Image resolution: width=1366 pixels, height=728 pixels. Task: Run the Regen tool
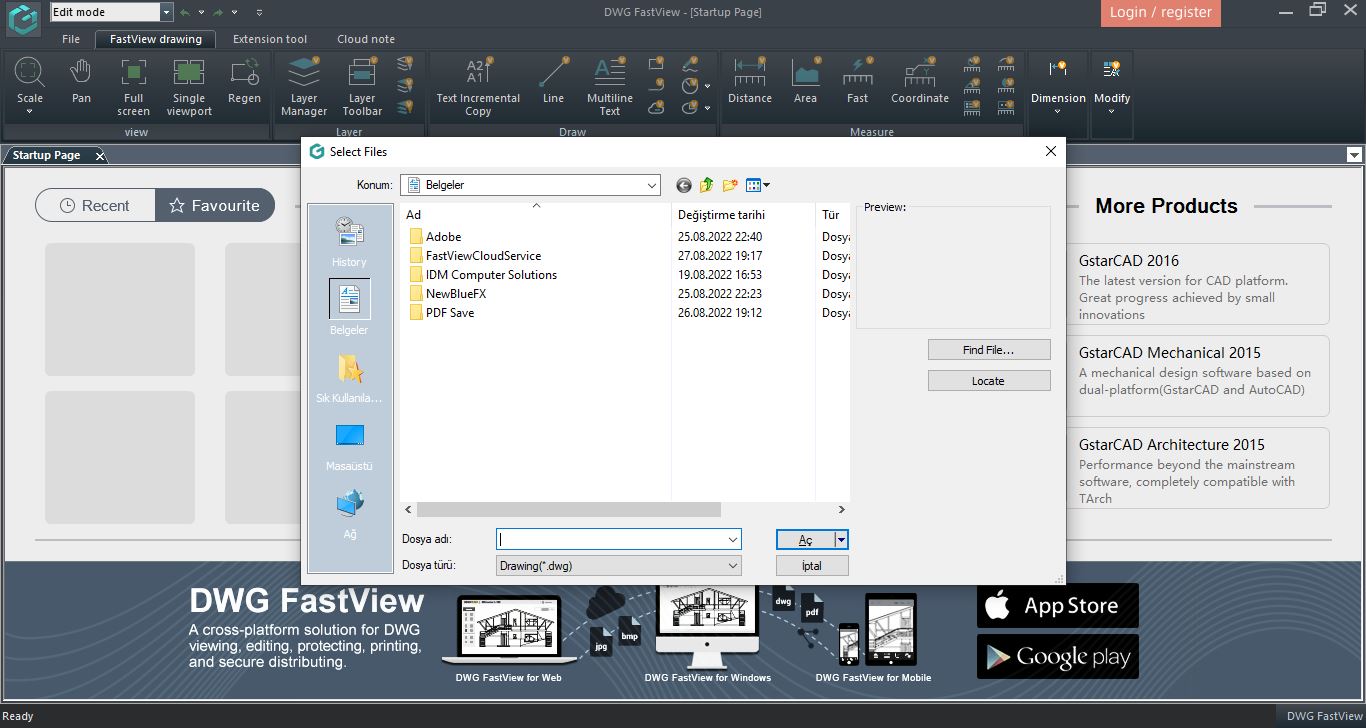click(244, 82)
